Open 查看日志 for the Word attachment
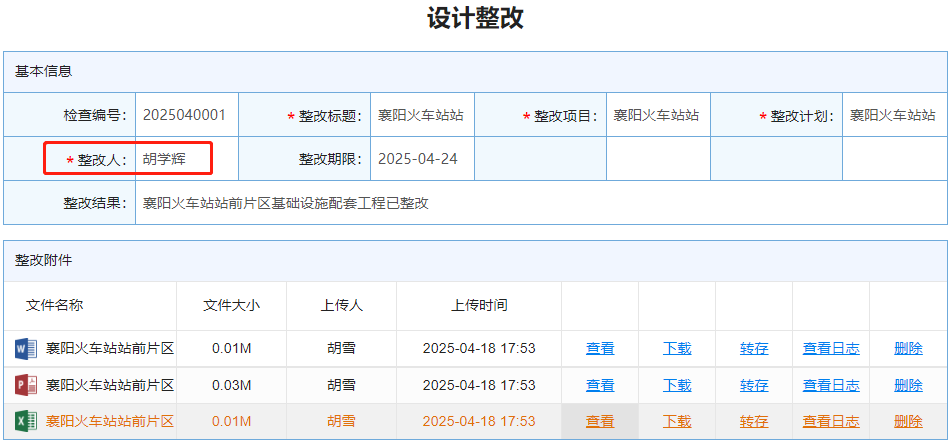Screen dimensions: 952x444 [x=831, y=349]
